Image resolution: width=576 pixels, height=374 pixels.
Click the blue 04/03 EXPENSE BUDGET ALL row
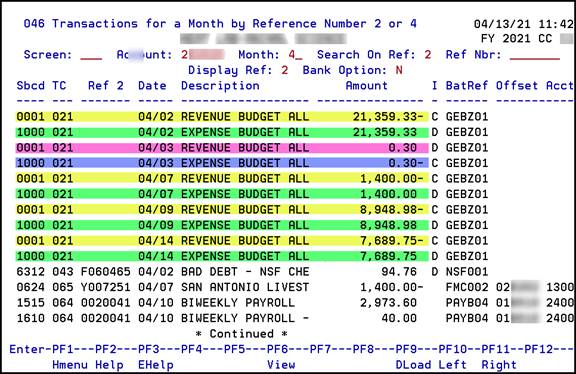click(222, 163)
